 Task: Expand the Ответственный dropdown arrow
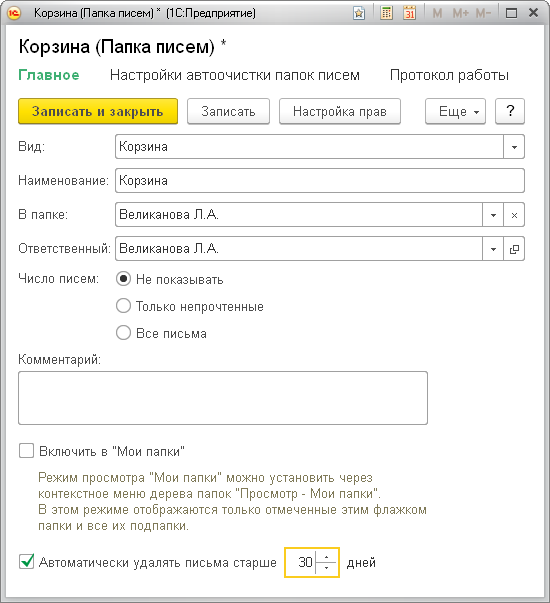(x=493, y=249)
